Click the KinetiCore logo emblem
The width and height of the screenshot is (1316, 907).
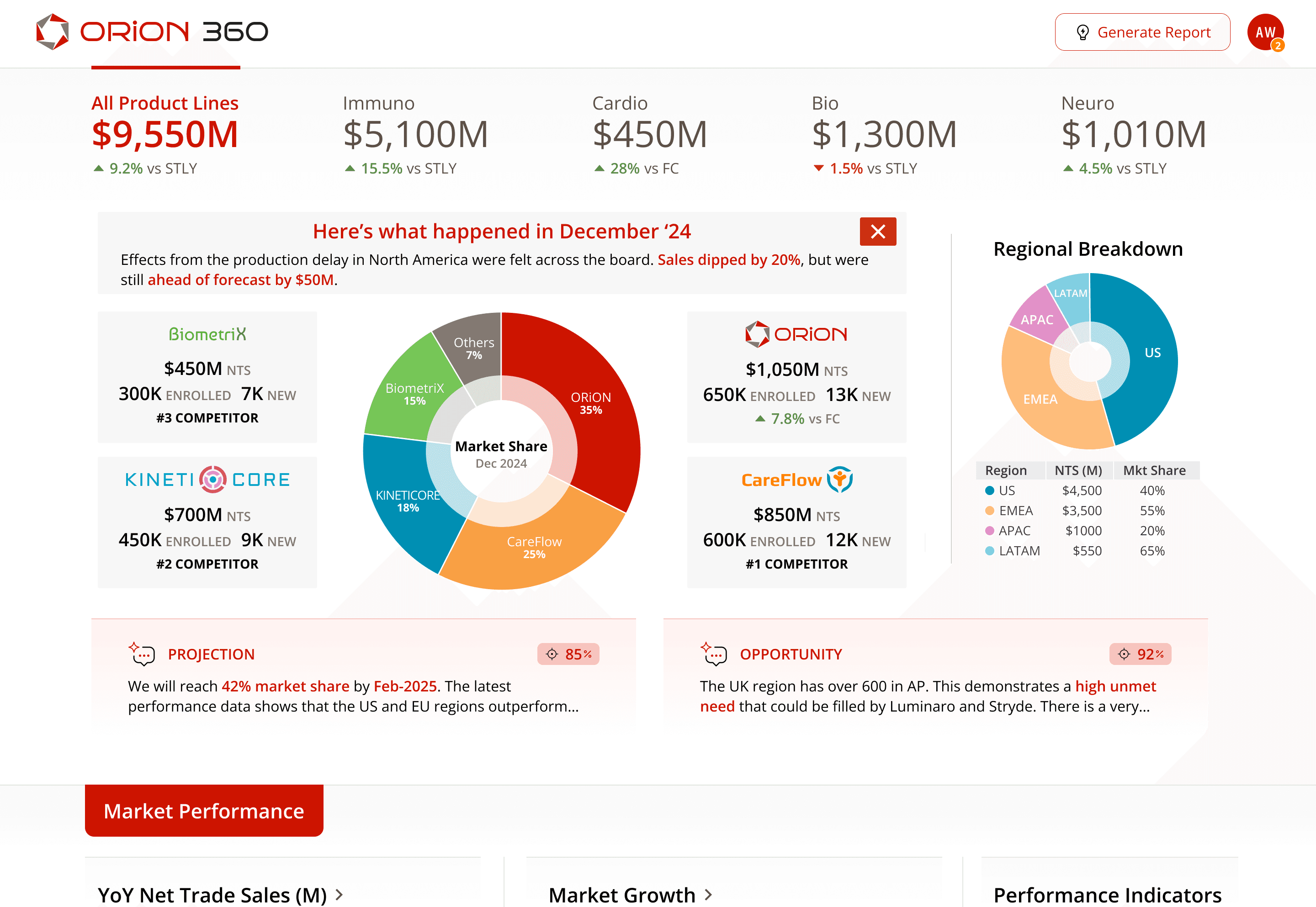click(x=213, y=480)
